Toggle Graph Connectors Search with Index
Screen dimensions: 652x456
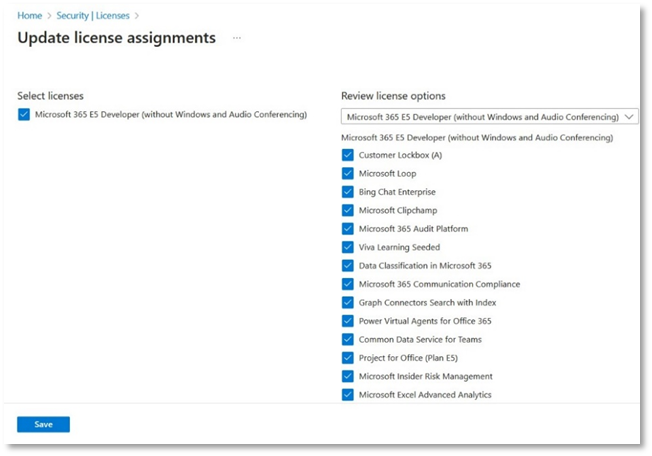[348, 303]
